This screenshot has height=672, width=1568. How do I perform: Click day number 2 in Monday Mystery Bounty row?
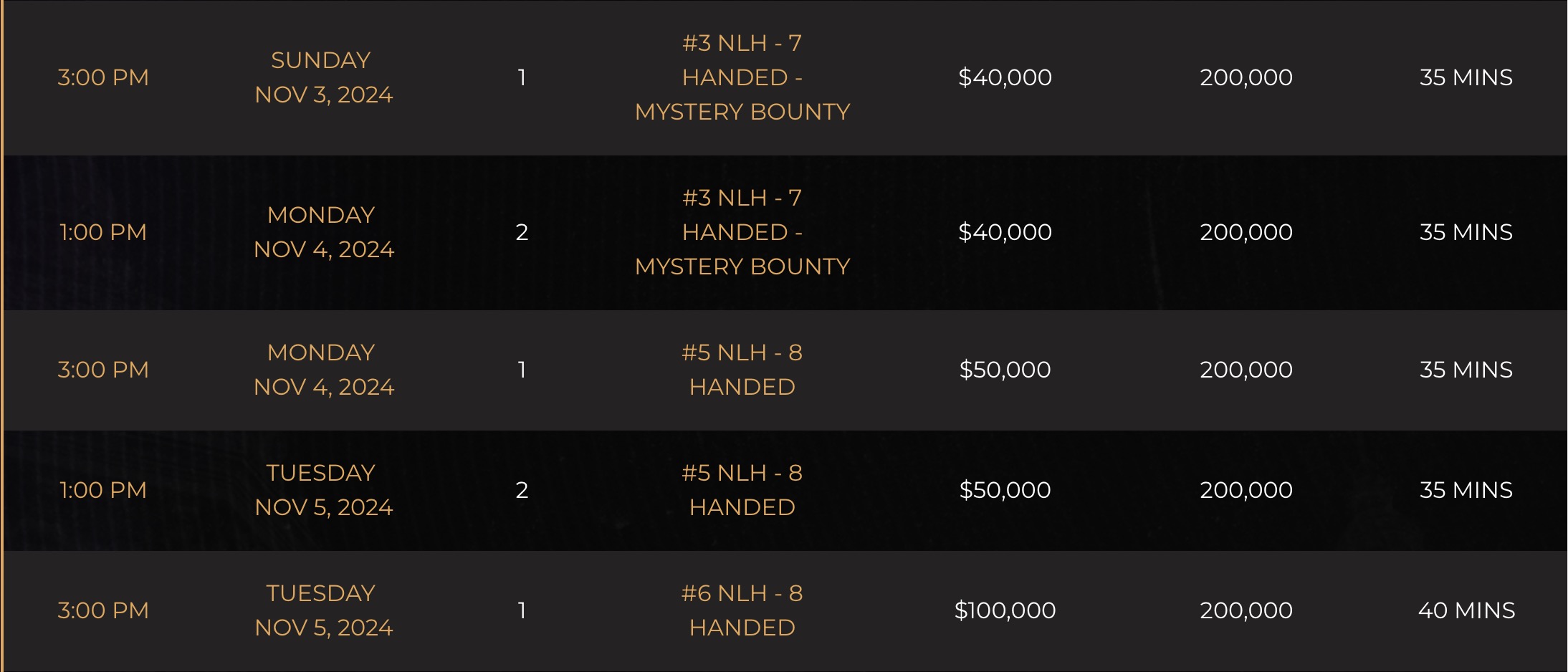(522, 232)
